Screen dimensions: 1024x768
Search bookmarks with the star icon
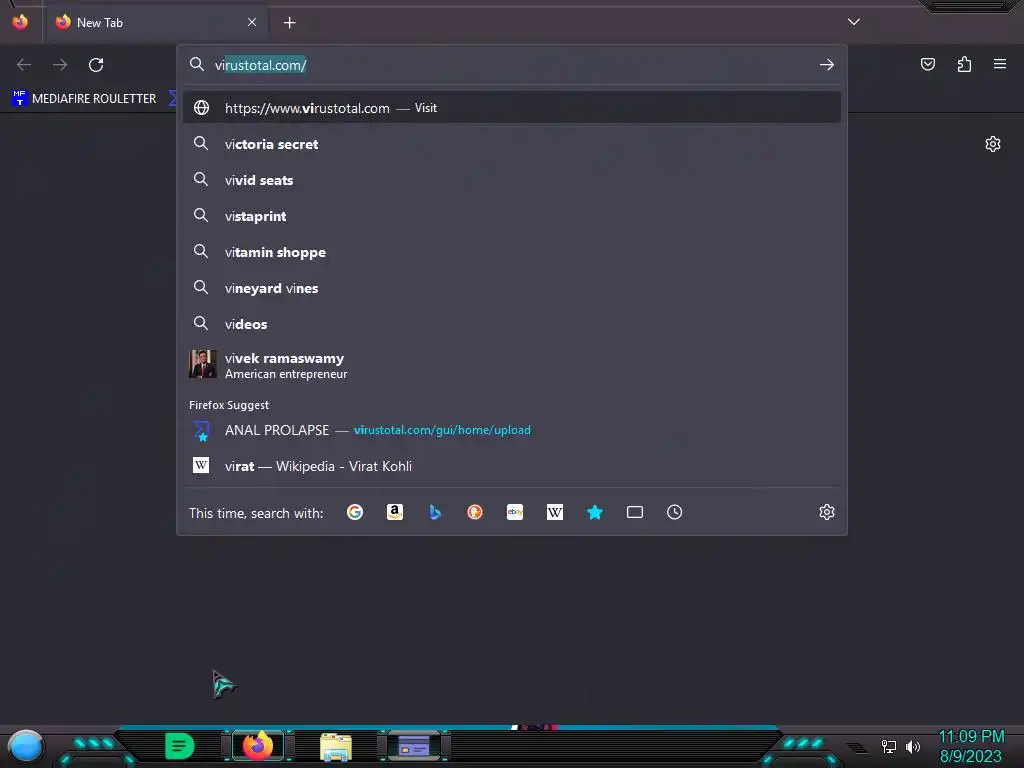click(595, 513)
